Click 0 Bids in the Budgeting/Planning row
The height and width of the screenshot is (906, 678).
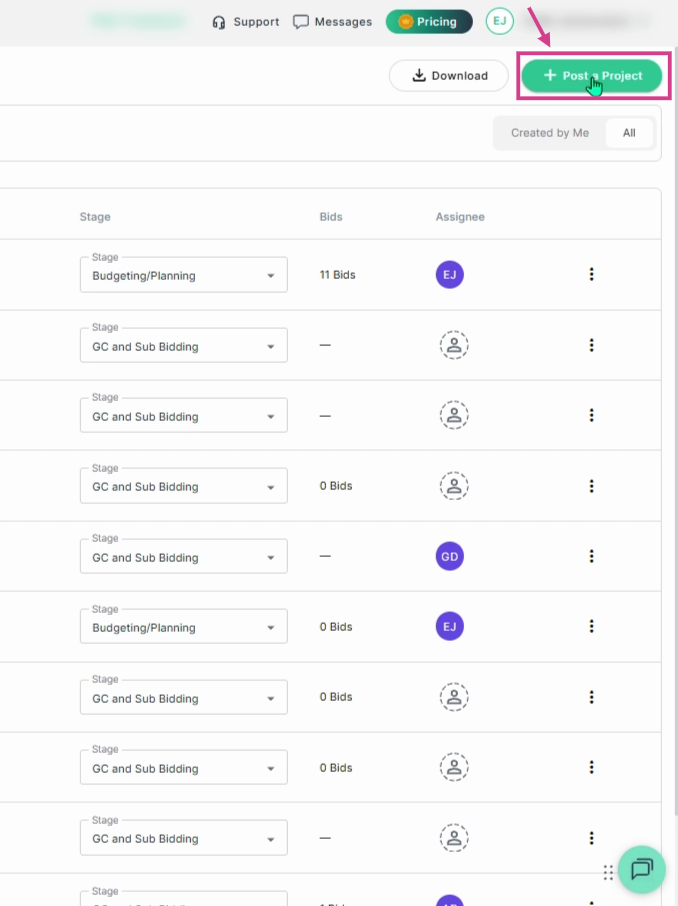336,627
